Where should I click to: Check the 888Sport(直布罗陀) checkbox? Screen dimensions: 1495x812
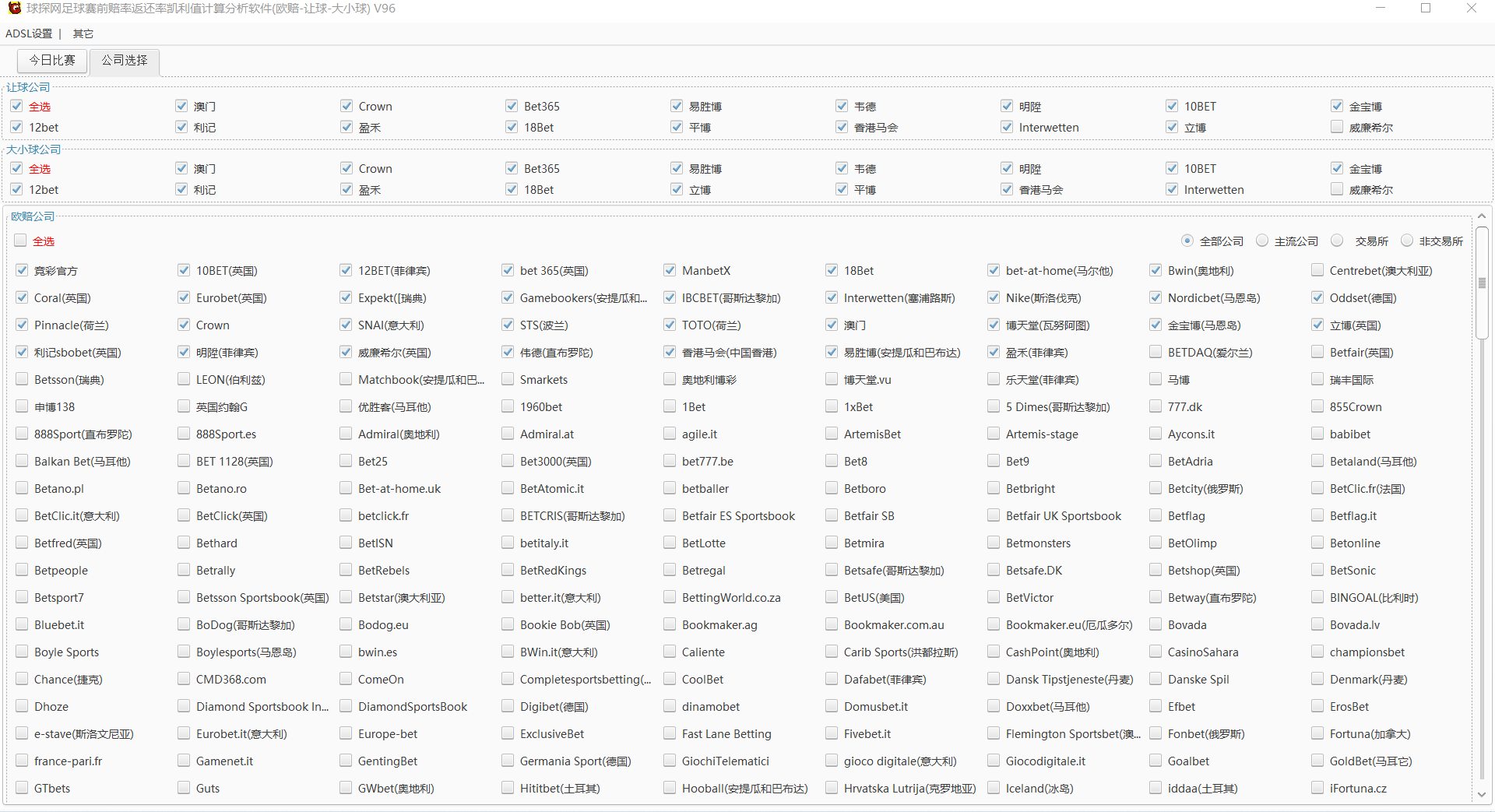click(22, 434)
